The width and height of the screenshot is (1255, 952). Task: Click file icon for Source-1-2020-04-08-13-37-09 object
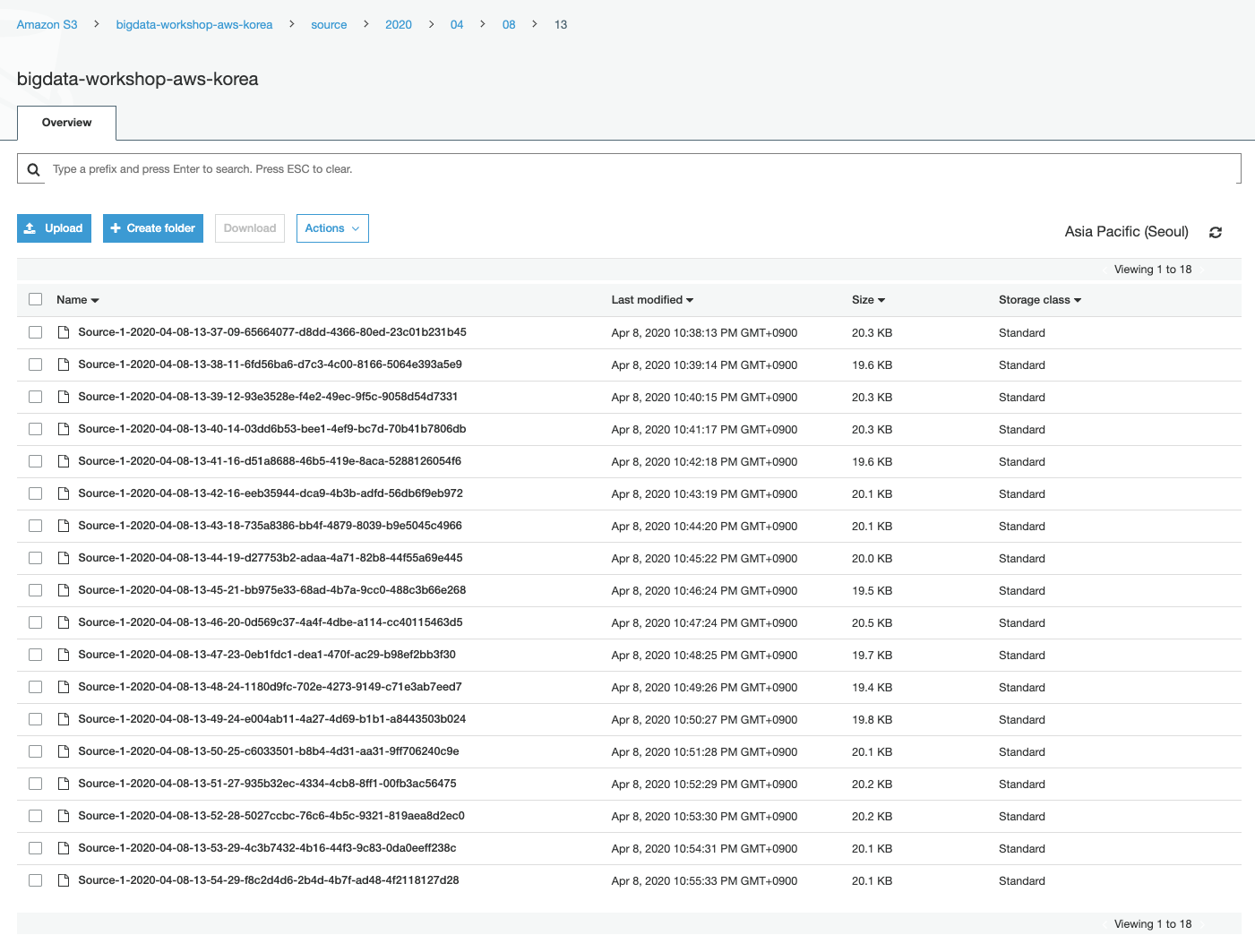(x=64, y=332)
